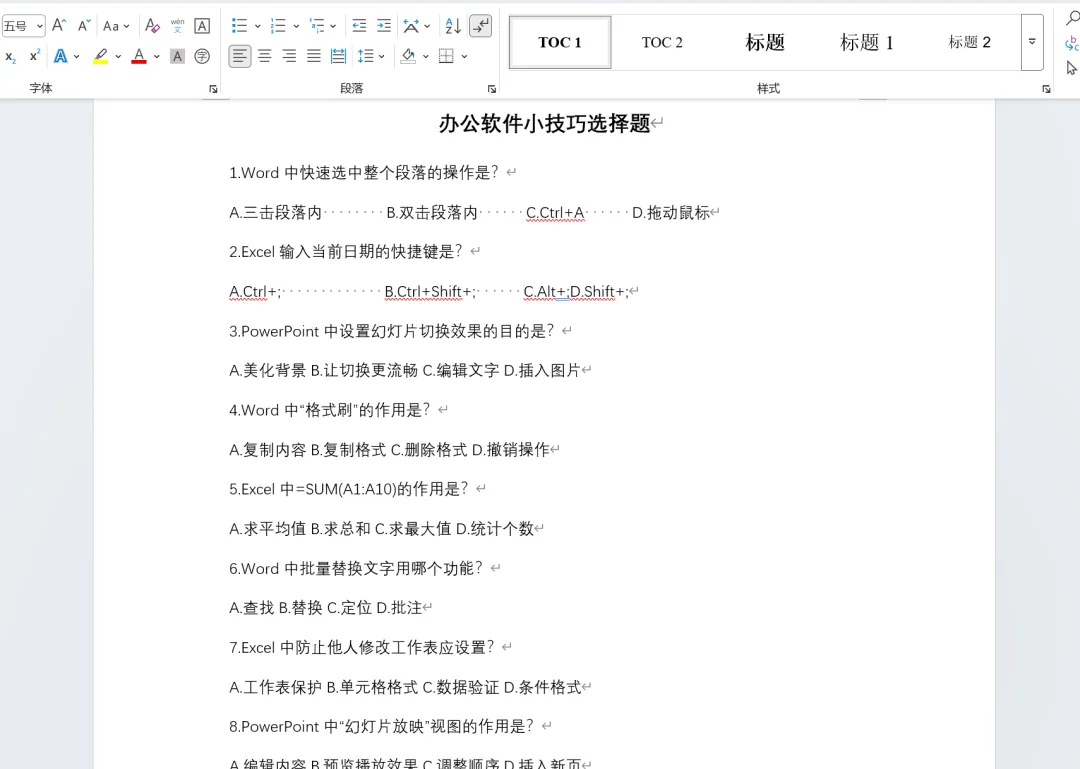Open the enclosed character tool

click(202, 57)
